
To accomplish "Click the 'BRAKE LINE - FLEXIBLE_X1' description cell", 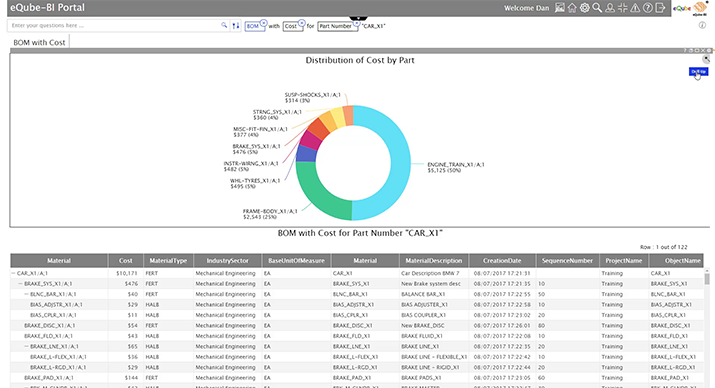I will click(434, 357).
